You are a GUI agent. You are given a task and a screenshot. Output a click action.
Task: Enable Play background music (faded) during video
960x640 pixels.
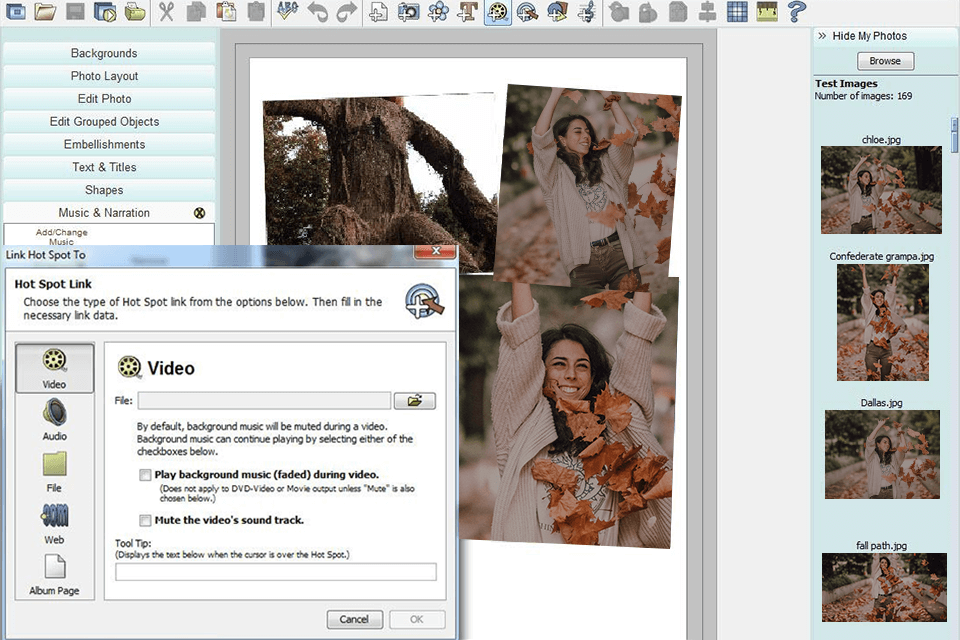pos(145,475)
